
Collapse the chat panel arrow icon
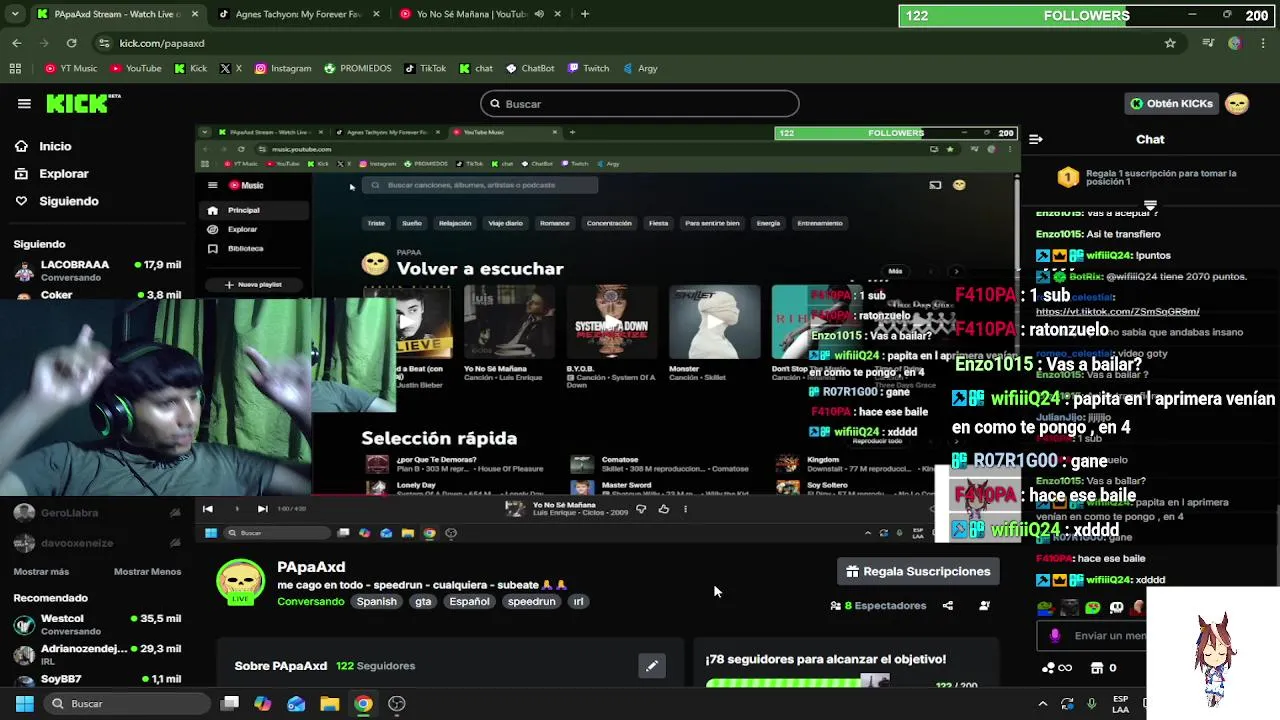pos(1036,139)
